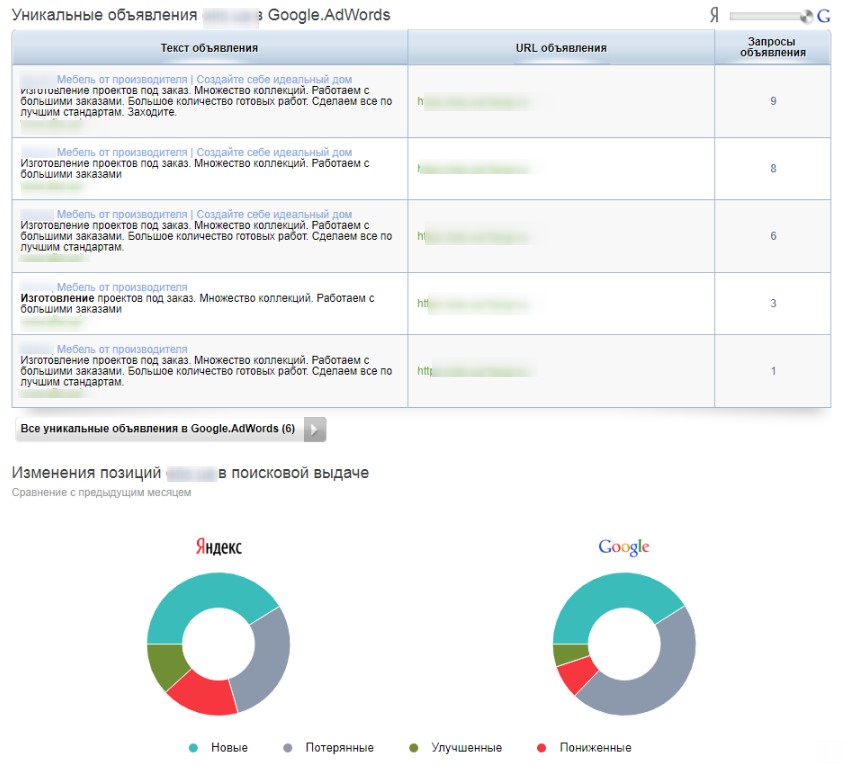Open all unique Google.AdWords ads (6)
The image size is (863, 782).
point(171,429)
